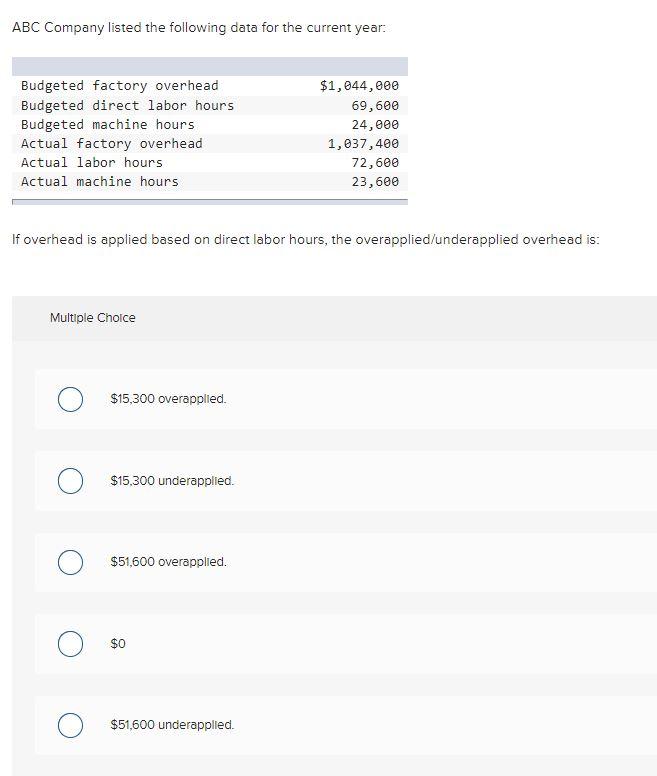Click the Multiple Choice heading
This screenshot has width=657, height=776.
coord(93,318)
